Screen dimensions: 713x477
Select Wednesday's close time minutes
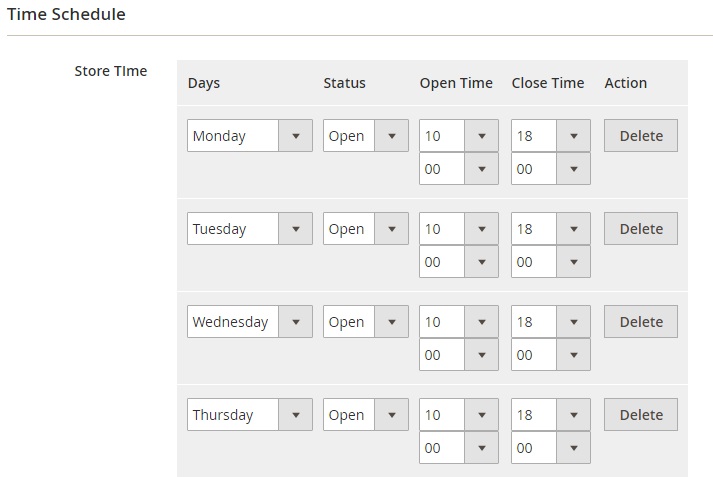[x=551, y=355]
